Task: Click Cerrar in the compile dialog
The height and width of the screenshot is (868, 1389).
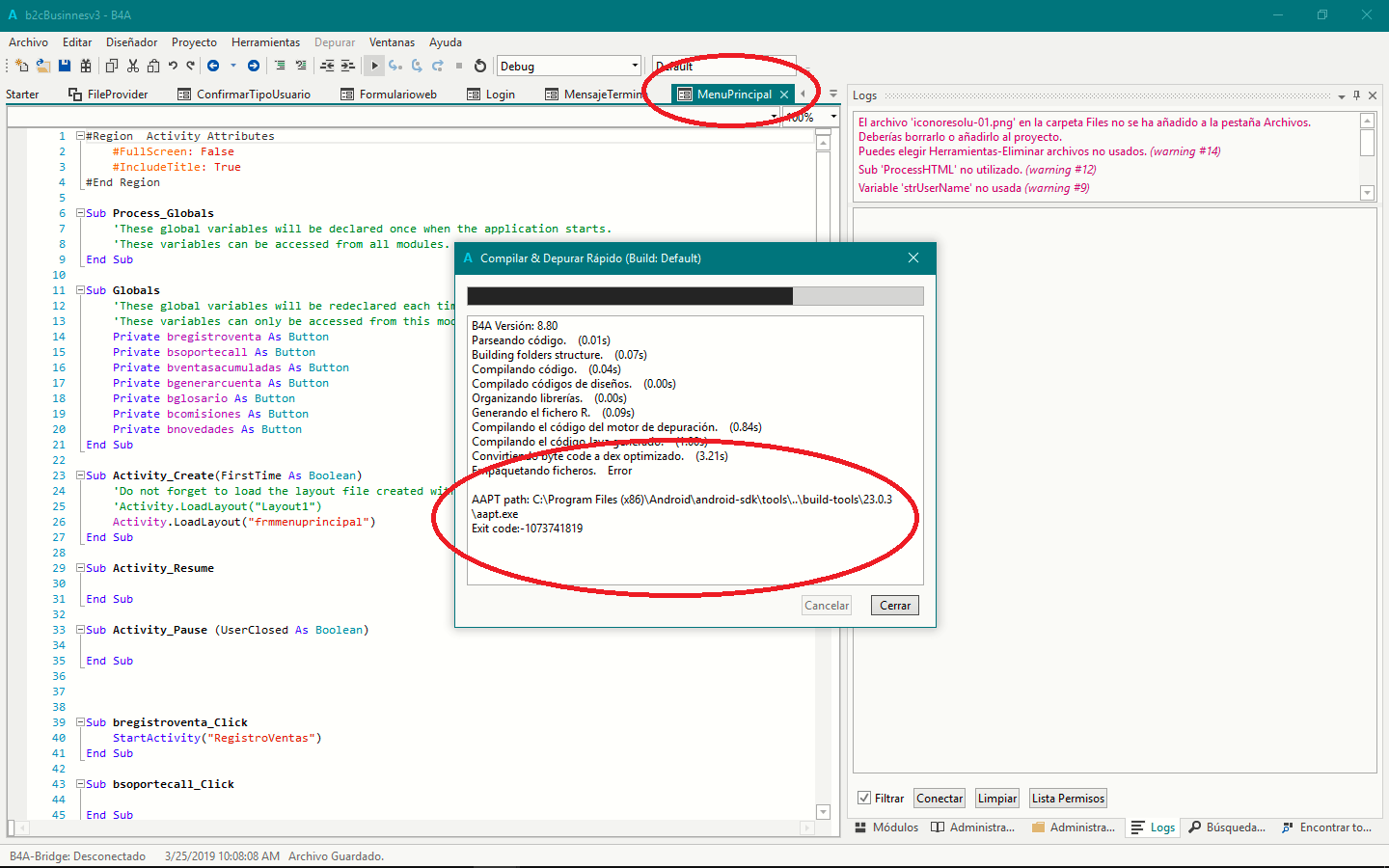Action: coord(894,606)
